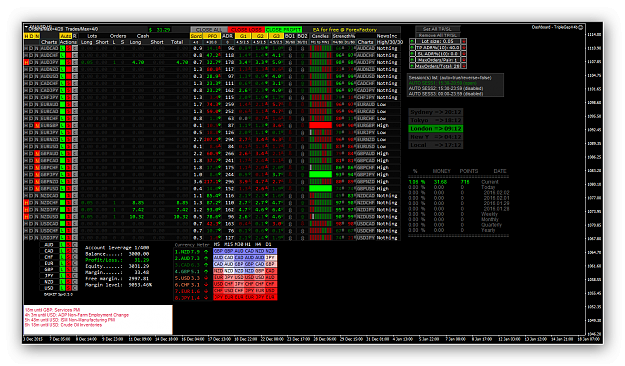Sell CHFJPY using its red S button
The height and width of the screenshot is (366, 625).
pos(69,97)
